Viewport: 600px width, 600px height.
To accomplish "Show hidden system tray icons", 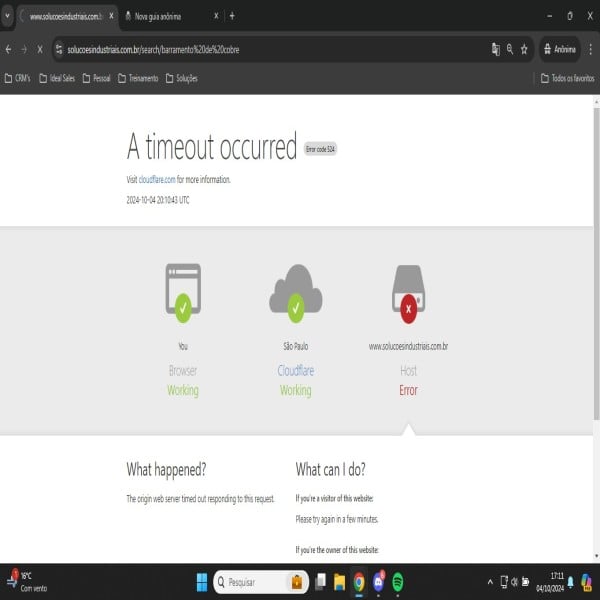I will [x=490, y=582].
